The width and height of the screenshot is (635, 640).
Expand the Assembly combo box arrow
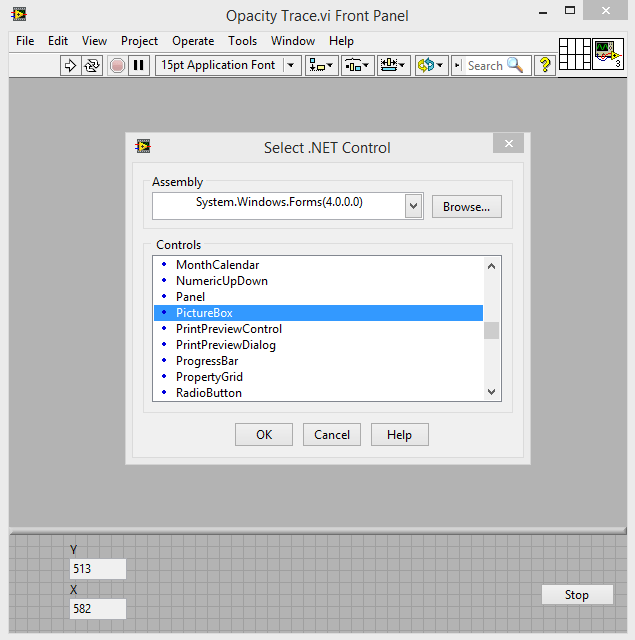413,206
